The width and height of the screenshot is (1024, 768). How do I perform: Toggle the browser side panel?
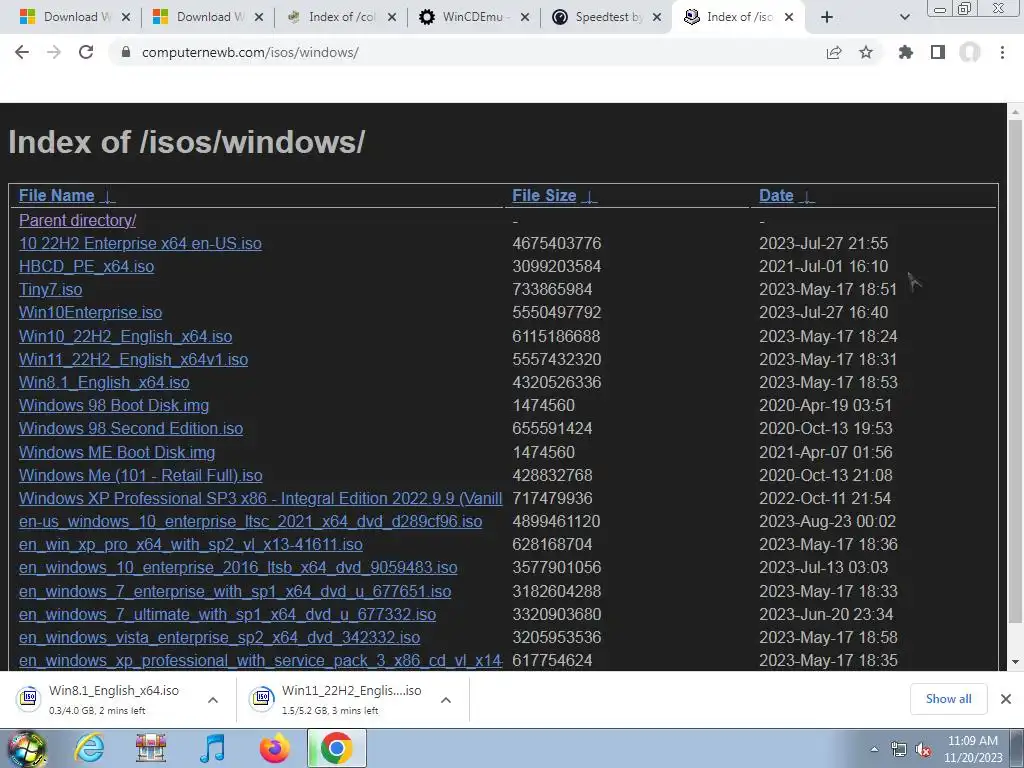tap(938, 52)
